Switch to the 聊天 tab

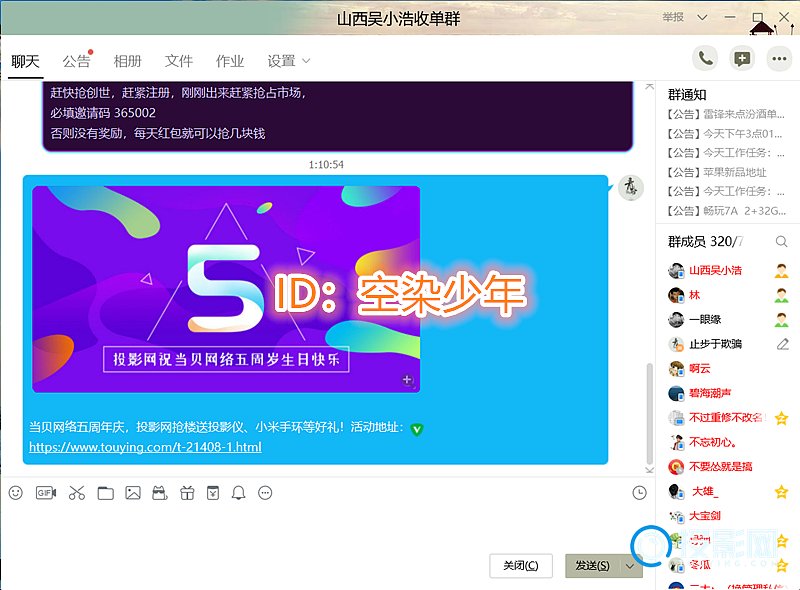pyautogui.click(x=26, y=61)
